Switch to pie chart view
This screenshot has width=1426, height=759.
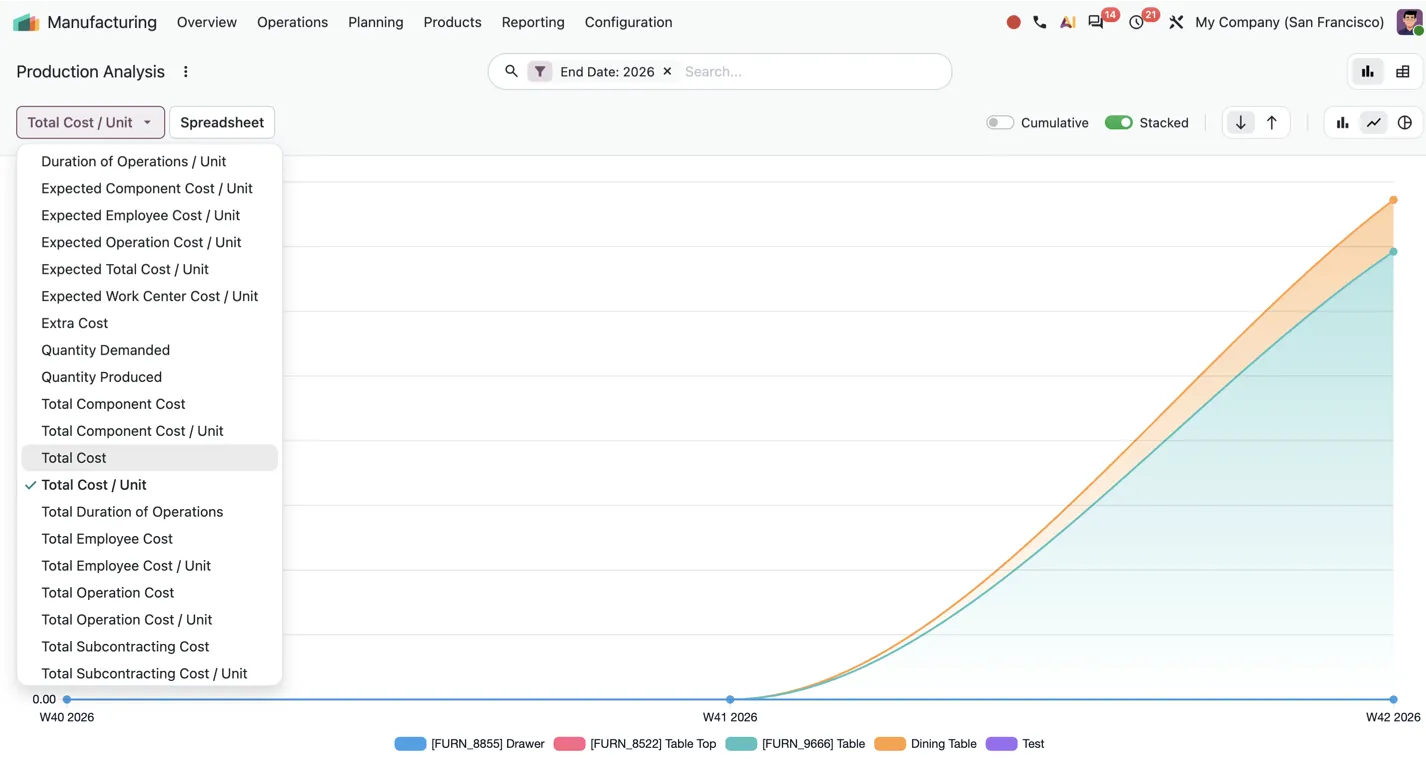[x=1404, y=123]
